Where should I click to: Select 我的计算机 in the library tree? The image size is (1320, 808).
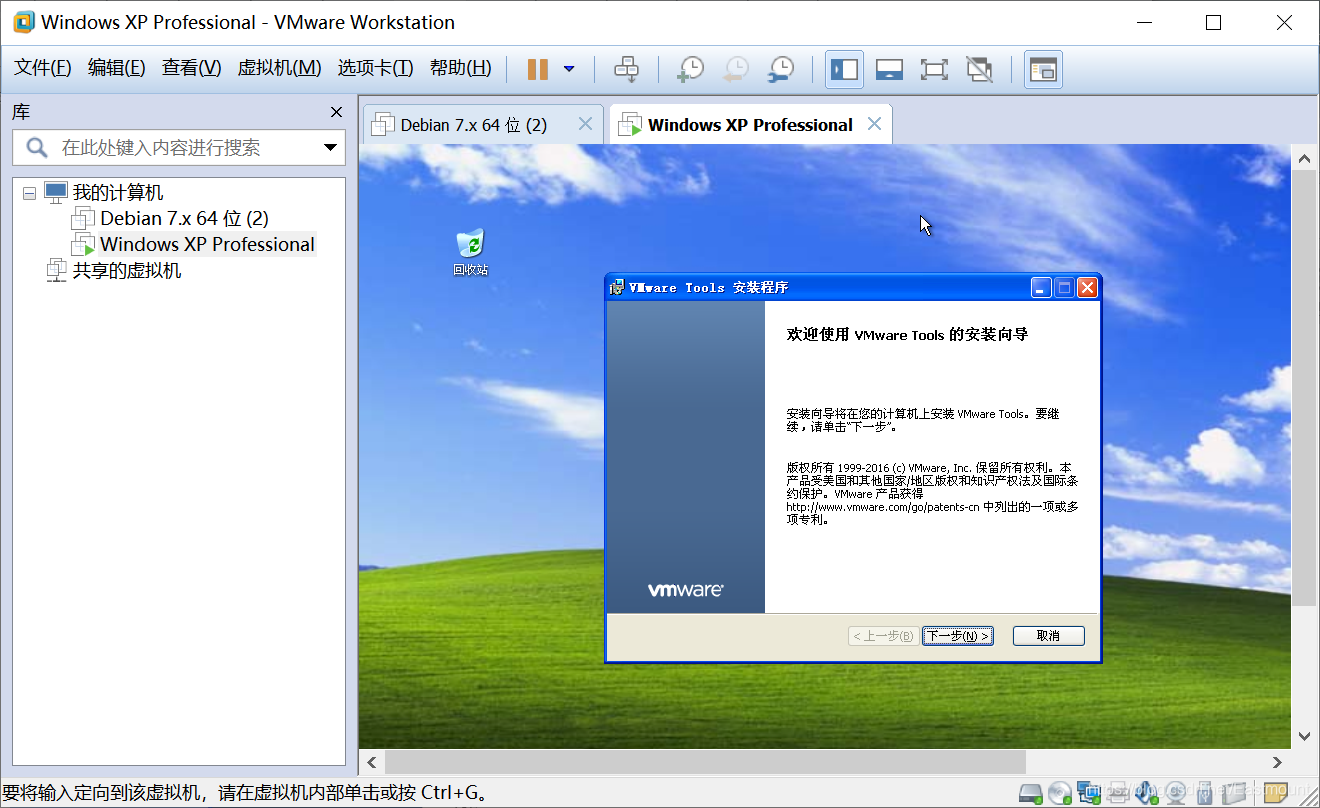(117, 193)
